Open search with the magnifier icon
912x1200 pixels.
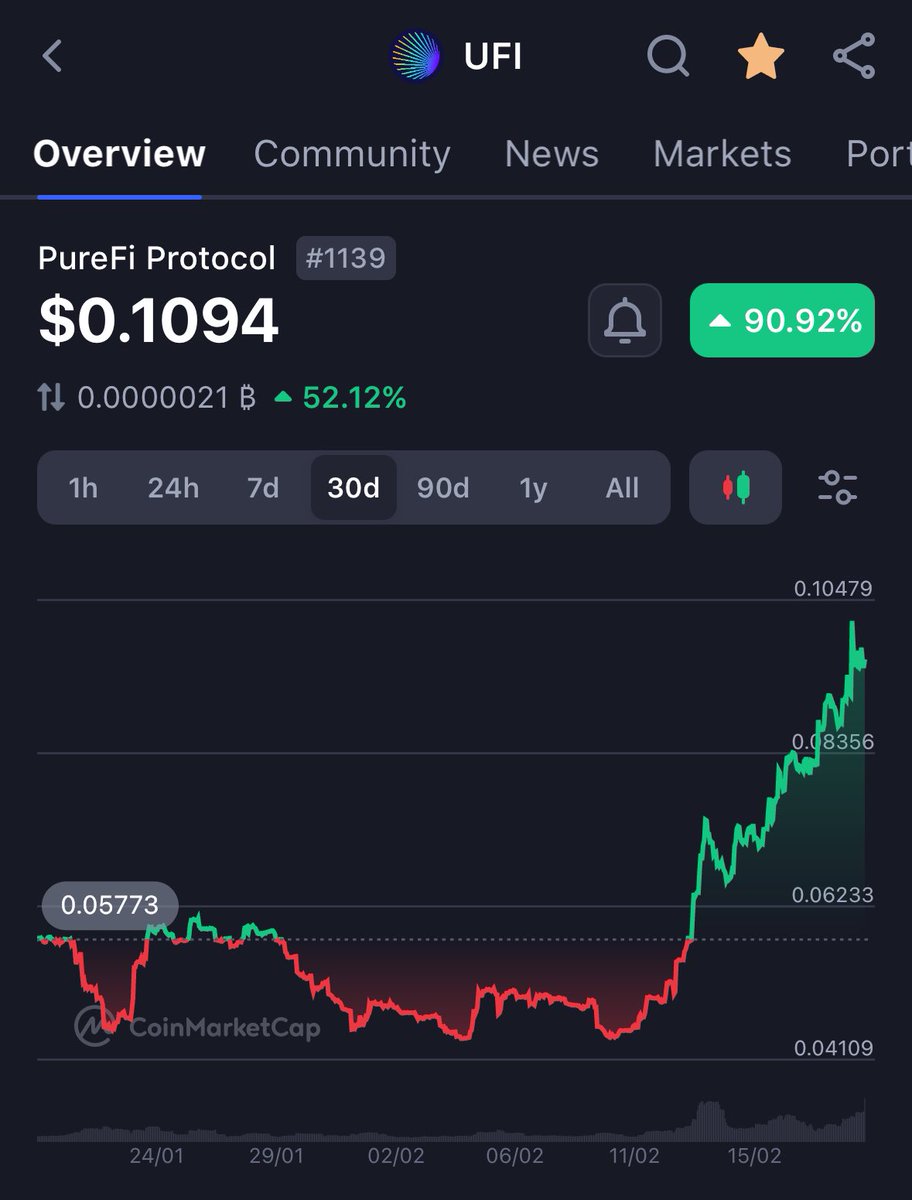668,56
